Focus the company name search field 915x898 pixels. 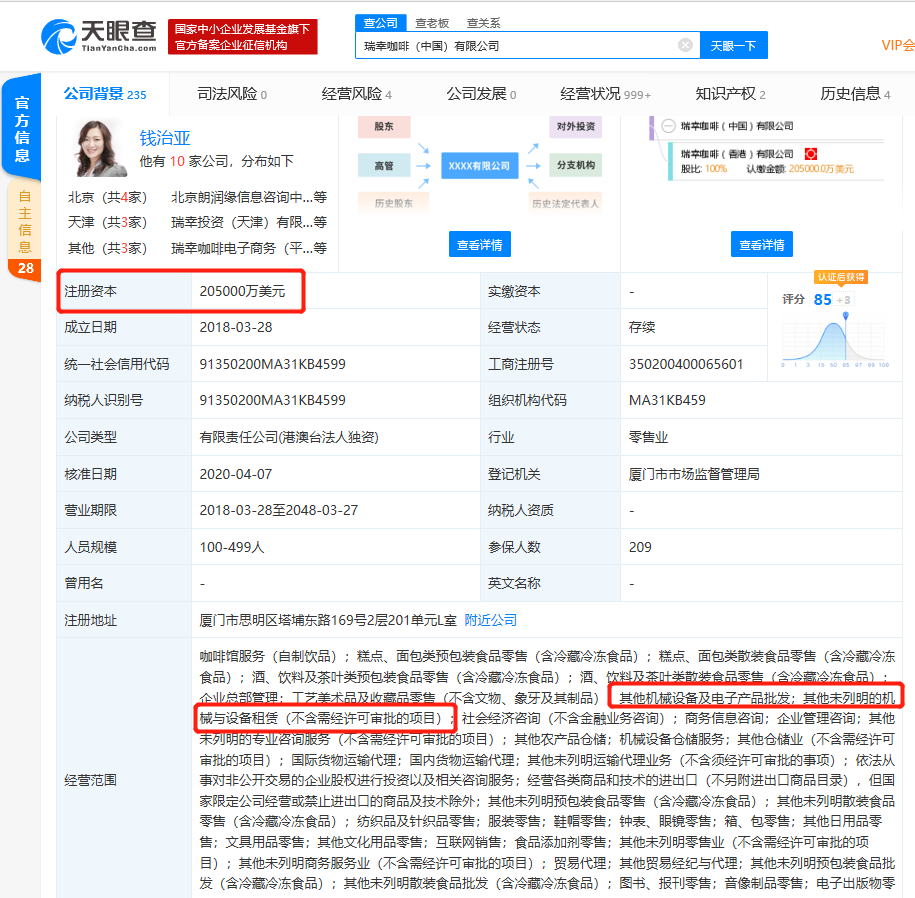point(517,45)
